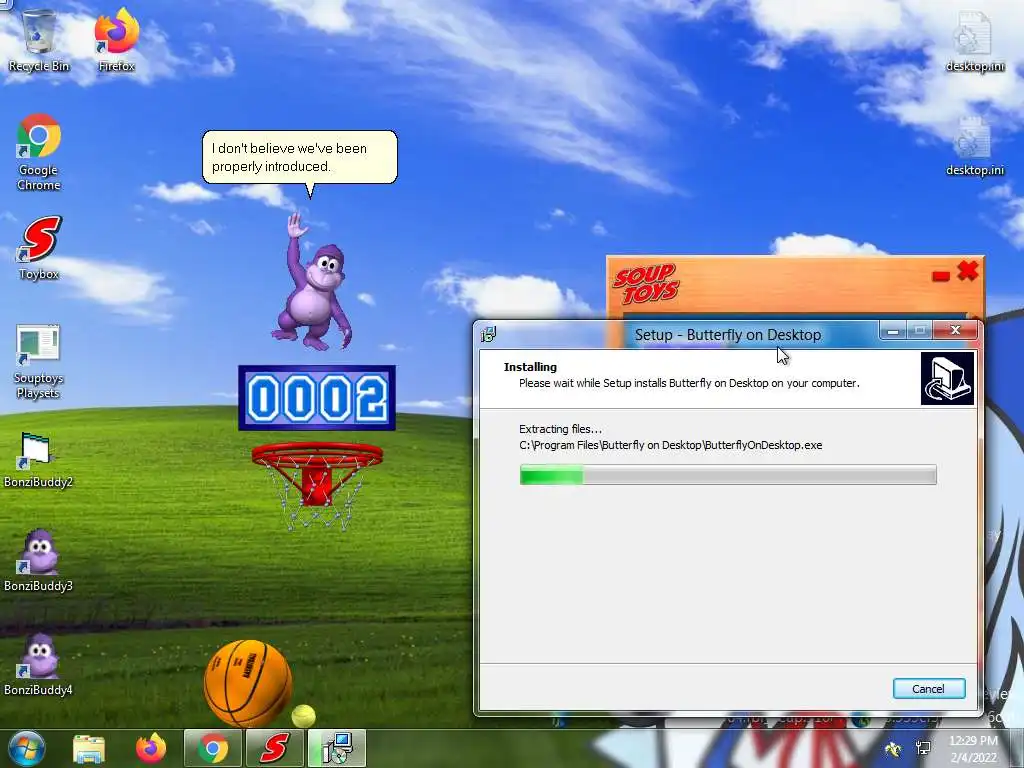Click the Souptoys tray icon next to network
The width and height of the screenshot is (1024, 768).
tap(892, 748)
